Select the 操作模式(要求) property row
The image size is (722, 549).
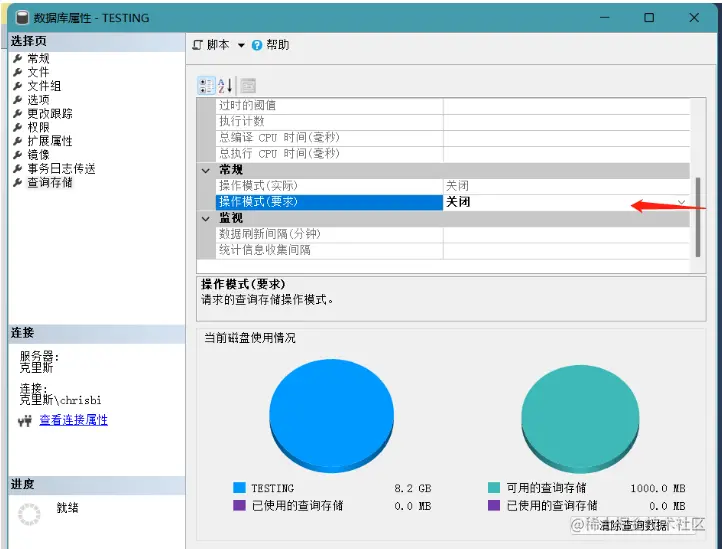(453, 202)
